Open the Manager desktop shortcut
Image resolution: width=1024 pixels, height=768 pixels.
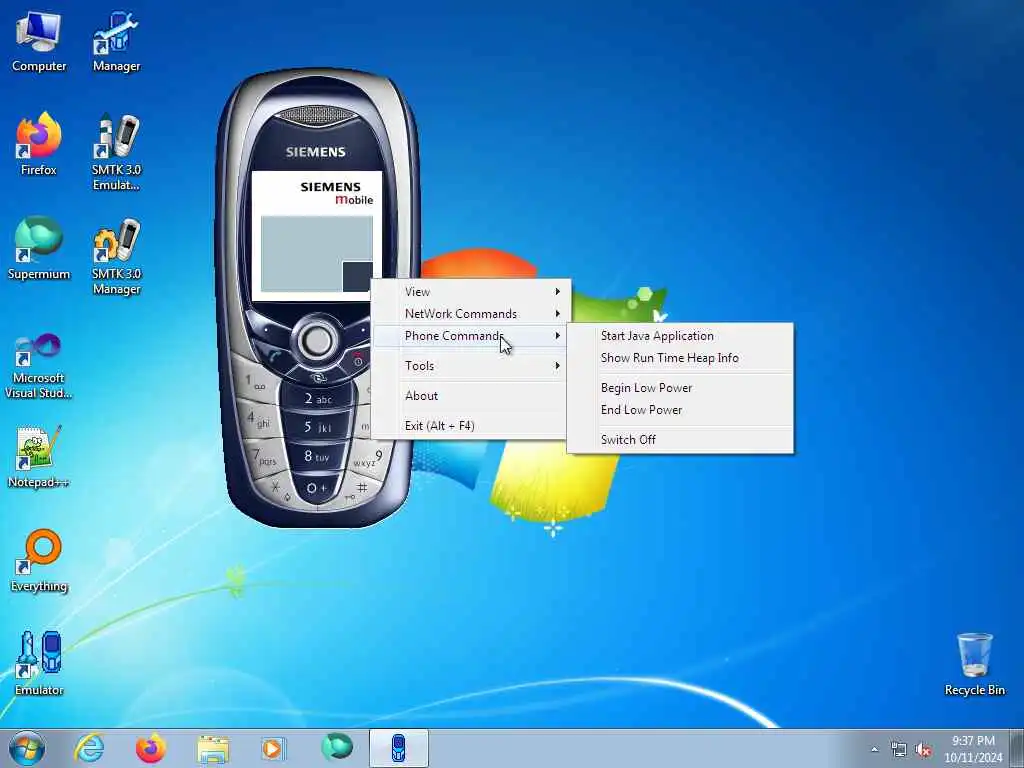click(116, 42)
